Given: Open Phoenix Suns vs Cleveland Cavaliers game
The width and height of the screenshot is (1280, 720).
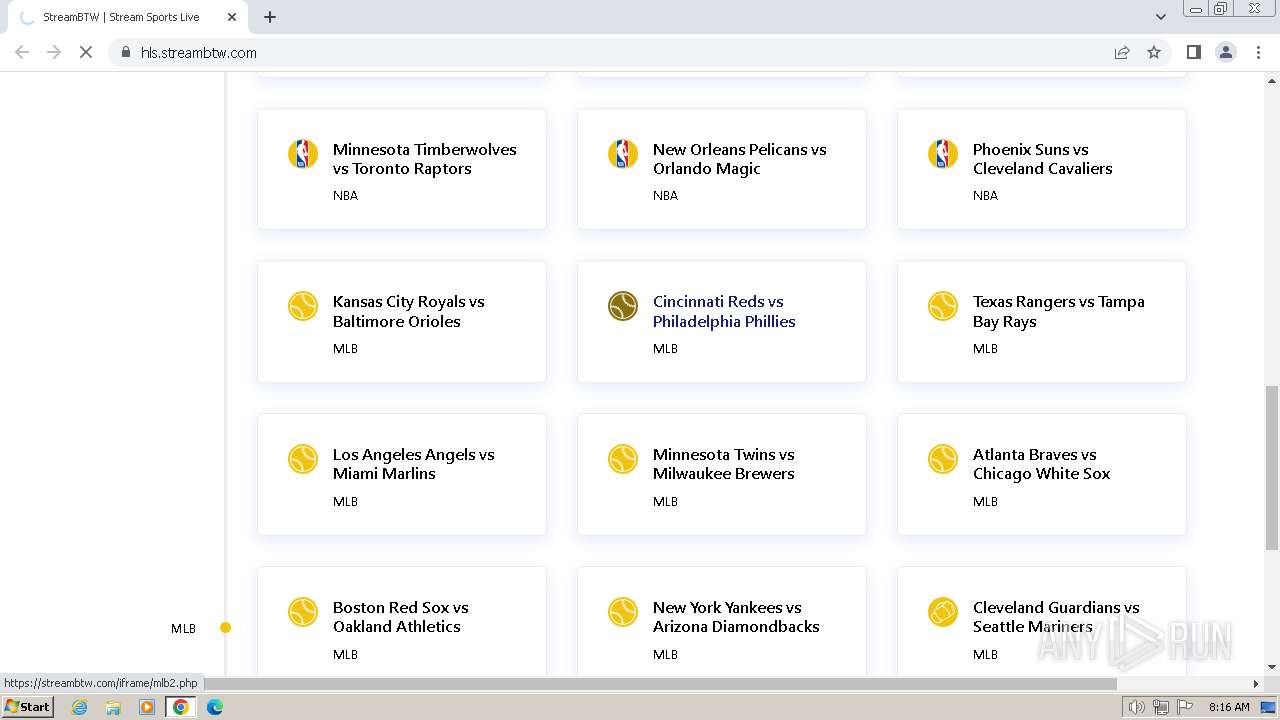Looking at the screenshot, I should pos(1043,159).
